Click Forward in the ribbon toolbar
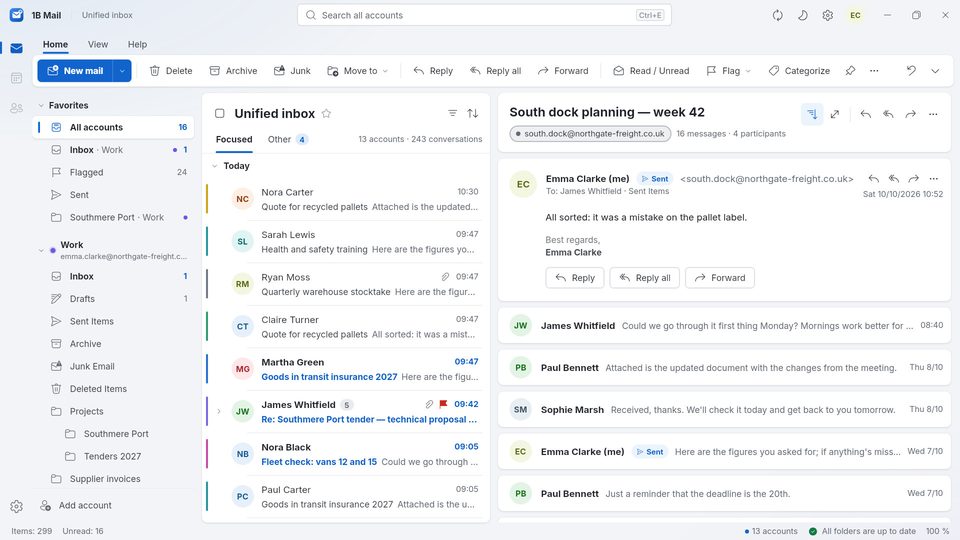This screenshot has width=960, height=540. coord(563,71)
